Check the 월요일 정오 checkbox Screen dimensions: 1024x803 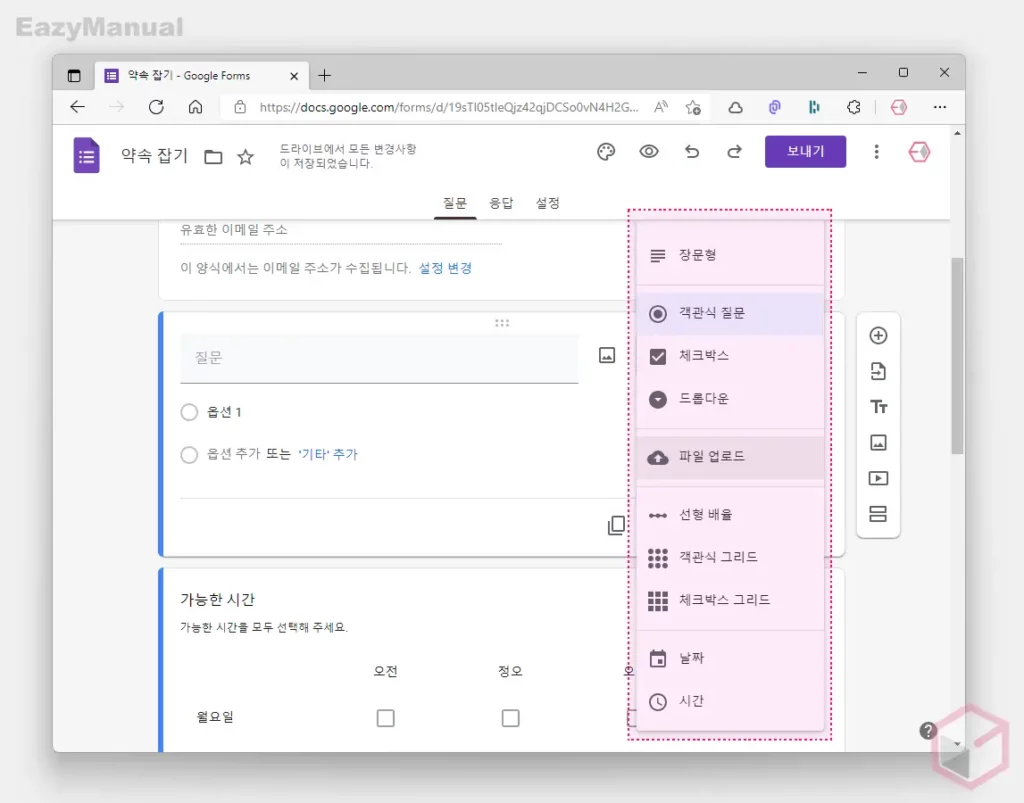[x=510, y=717]
